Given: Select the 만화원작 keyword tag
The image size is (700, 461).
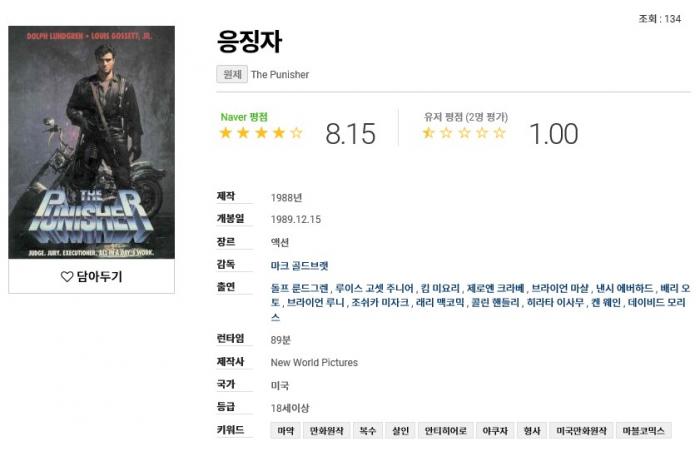Looking at the screenshot, I should (327, 431).
